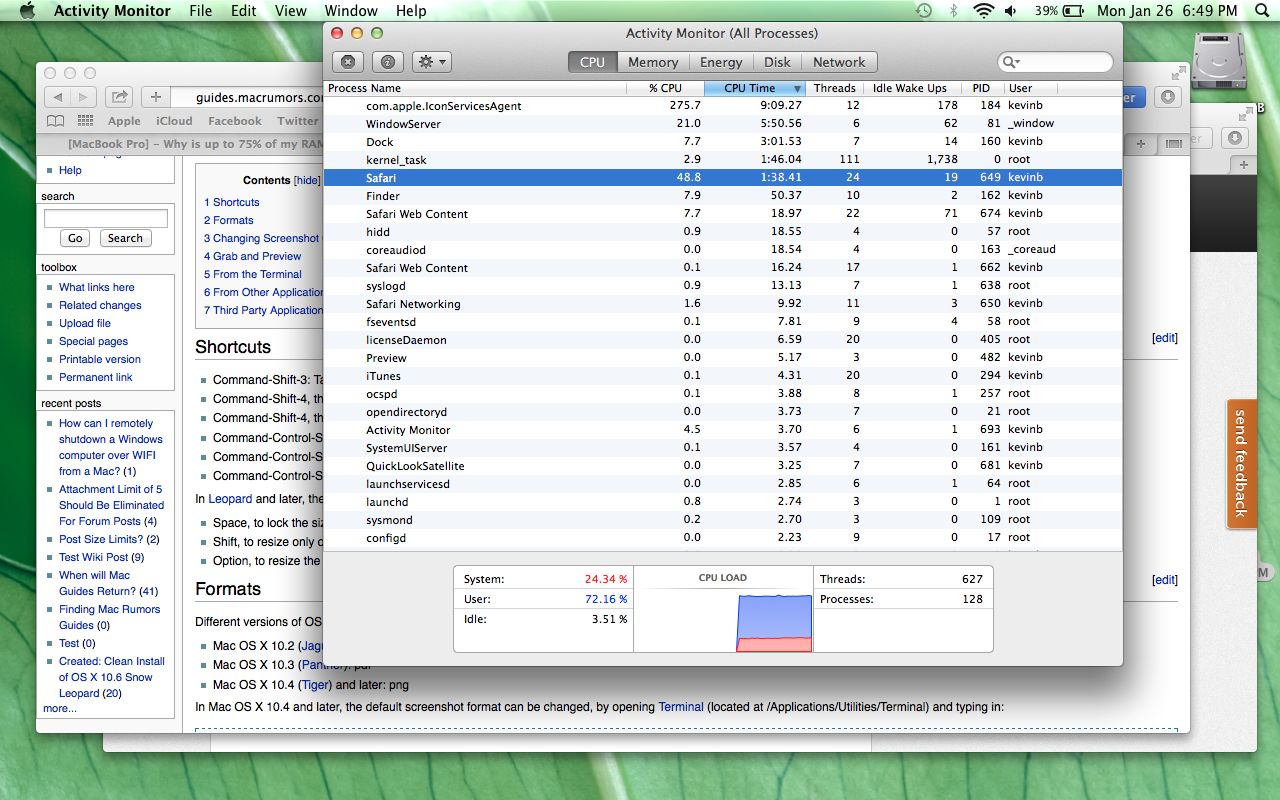Sort by Idle Wake Ups column

912,88
